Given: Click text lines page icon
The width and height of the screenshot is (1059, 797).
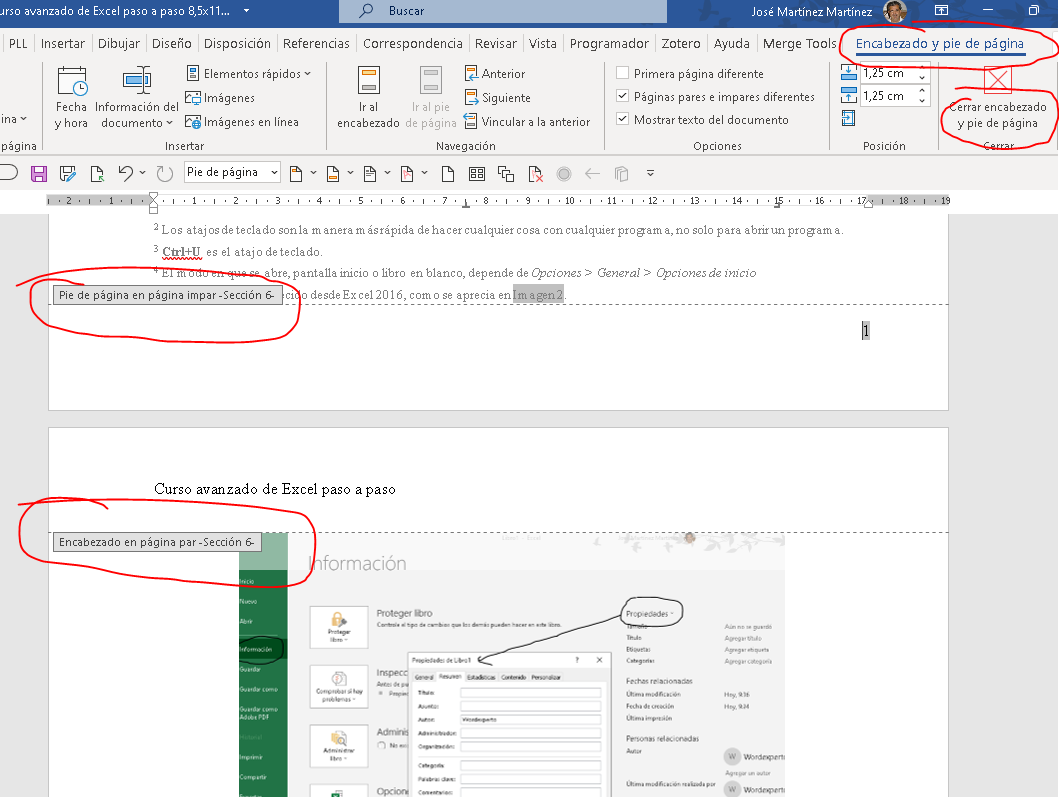Looking at the screenshot, I should [x=369, y=174].
